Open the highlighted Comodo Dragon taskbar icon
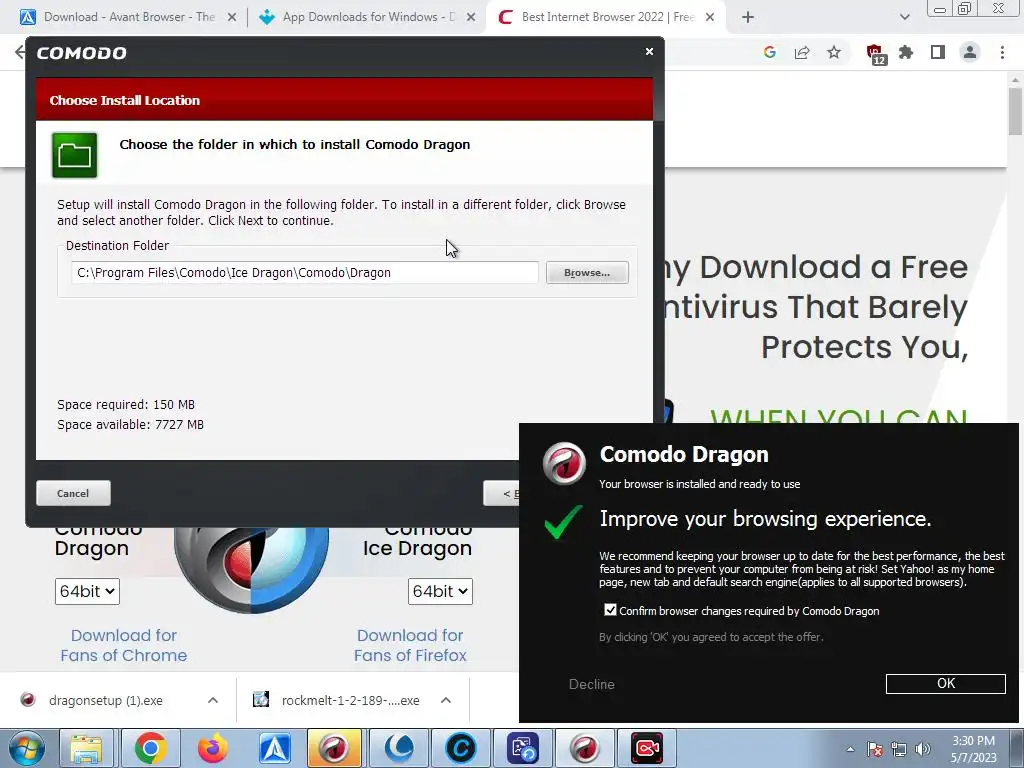Image resolution: width=1024 pixels, height=768 pixels. tap(334, 748)
